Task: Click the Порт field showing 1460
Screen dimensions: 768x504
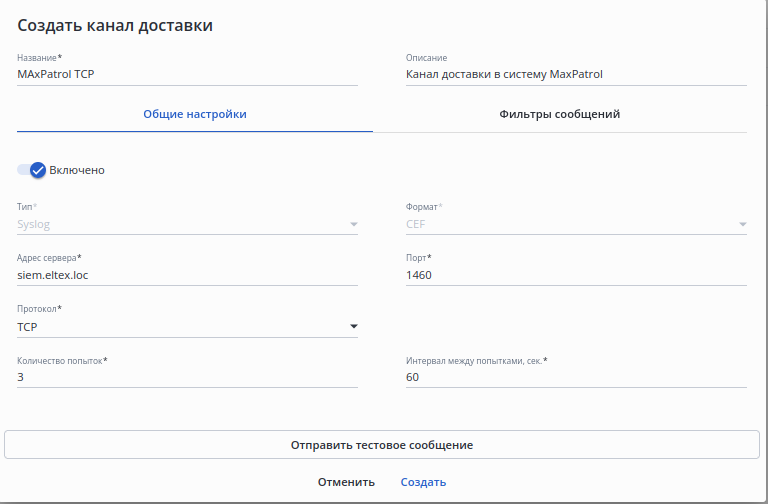Action: click(575, 275)
